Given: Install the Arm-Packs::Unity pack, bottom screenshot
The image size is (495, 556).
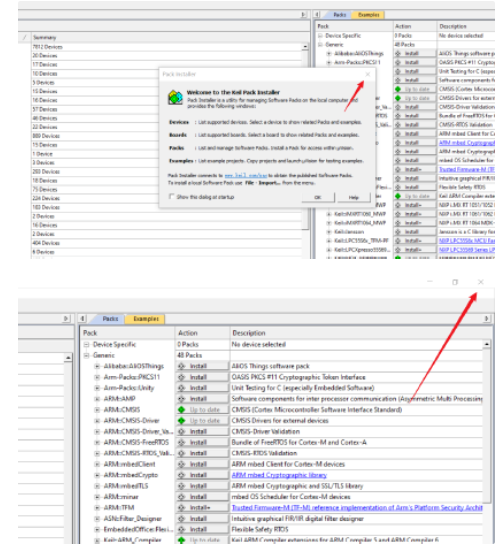Looking at the screenshot, I should 202,388.
